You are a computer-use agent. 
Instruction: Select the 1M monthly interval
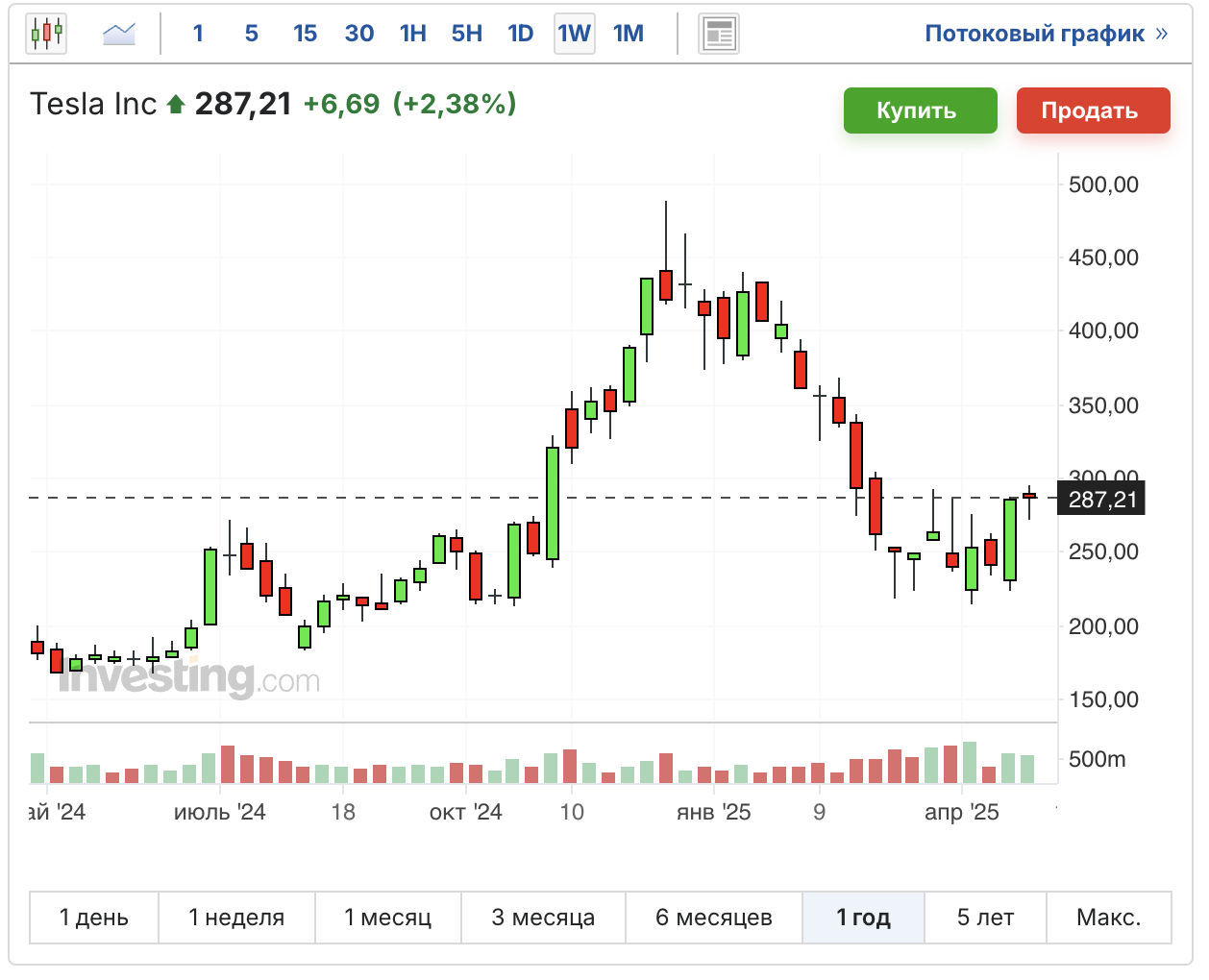(x=629, y=34)
